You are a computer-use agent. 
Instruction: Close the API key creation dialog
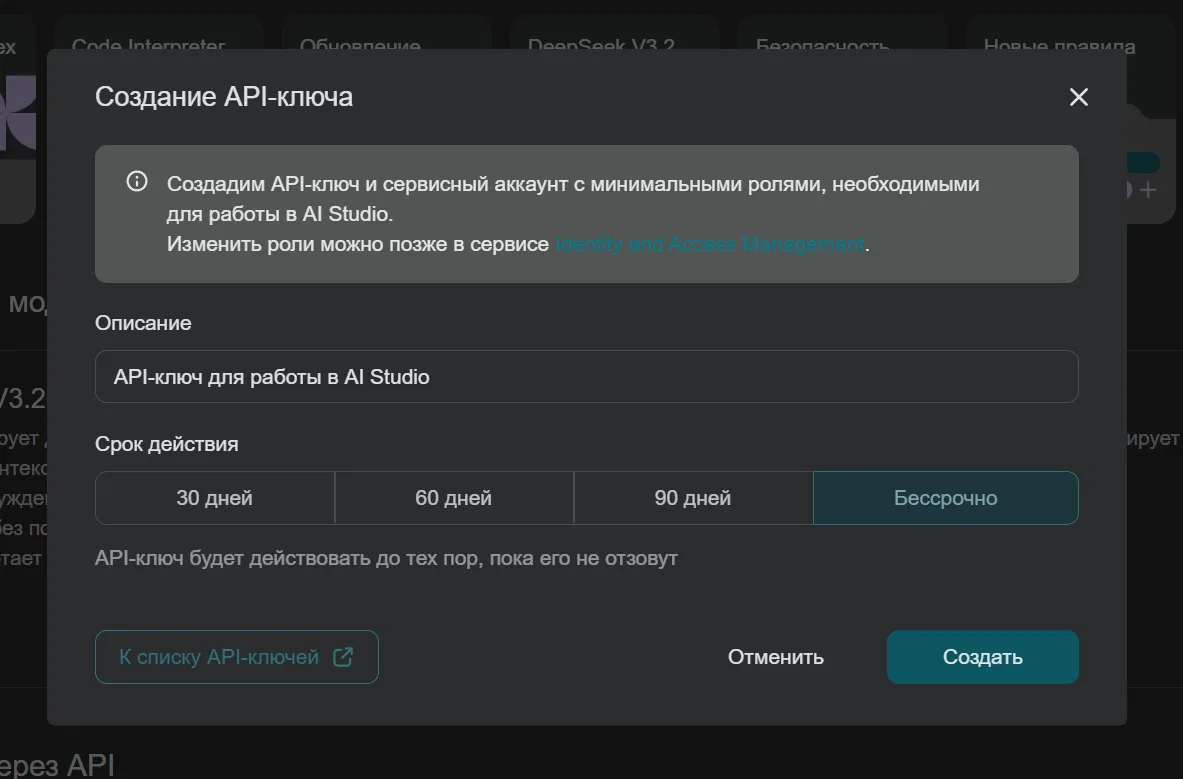[x=1078, y=97]
